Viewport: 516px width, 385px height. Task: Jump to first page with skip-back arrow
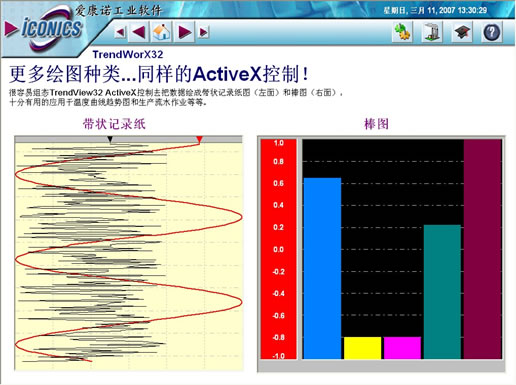120,32
